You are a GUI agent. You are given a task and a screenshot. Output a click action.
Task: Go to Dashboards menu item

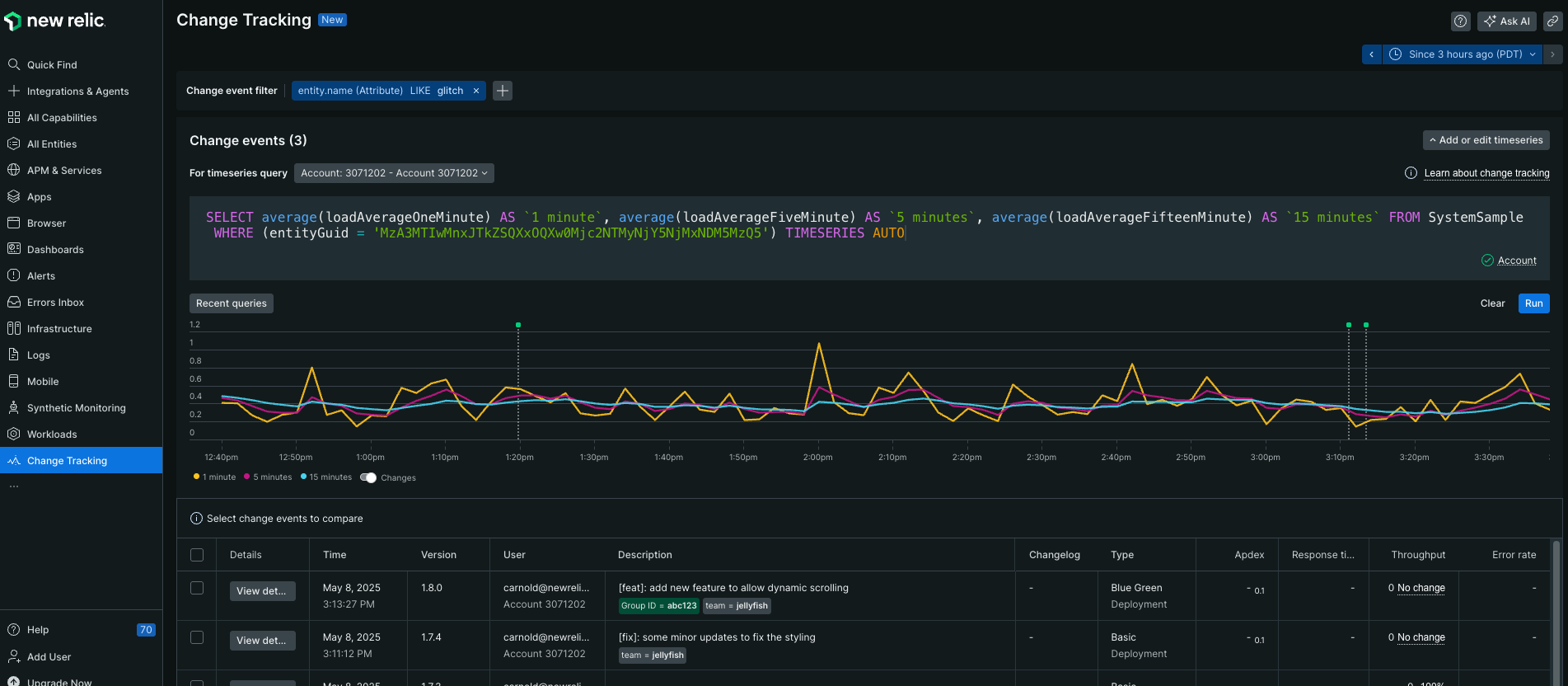click(81, 249)
